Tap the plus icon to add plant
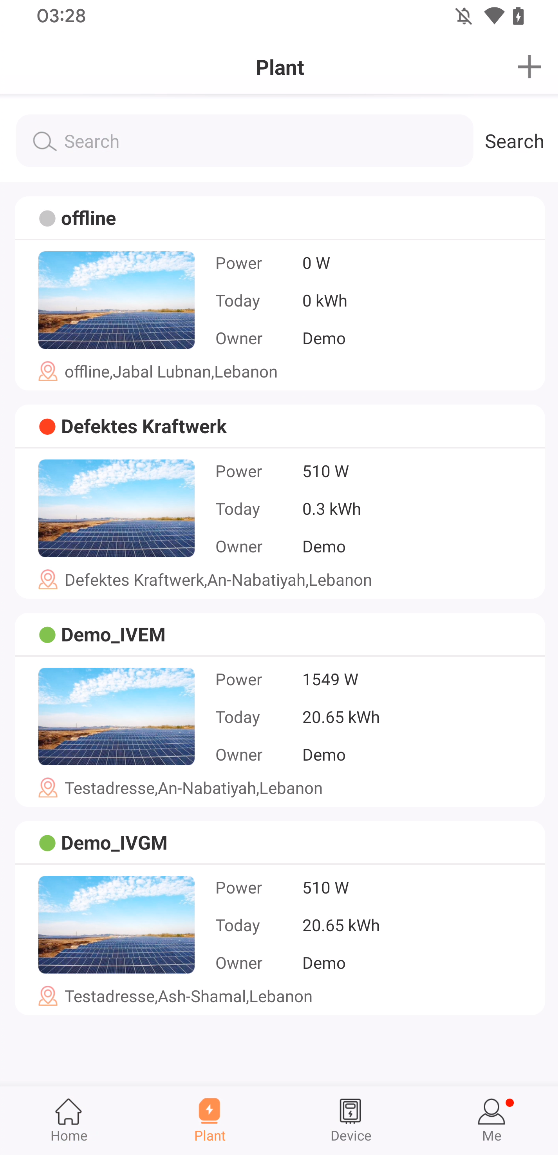The width and height of the screenshot is (558, 1156). (x=529, y=67)
